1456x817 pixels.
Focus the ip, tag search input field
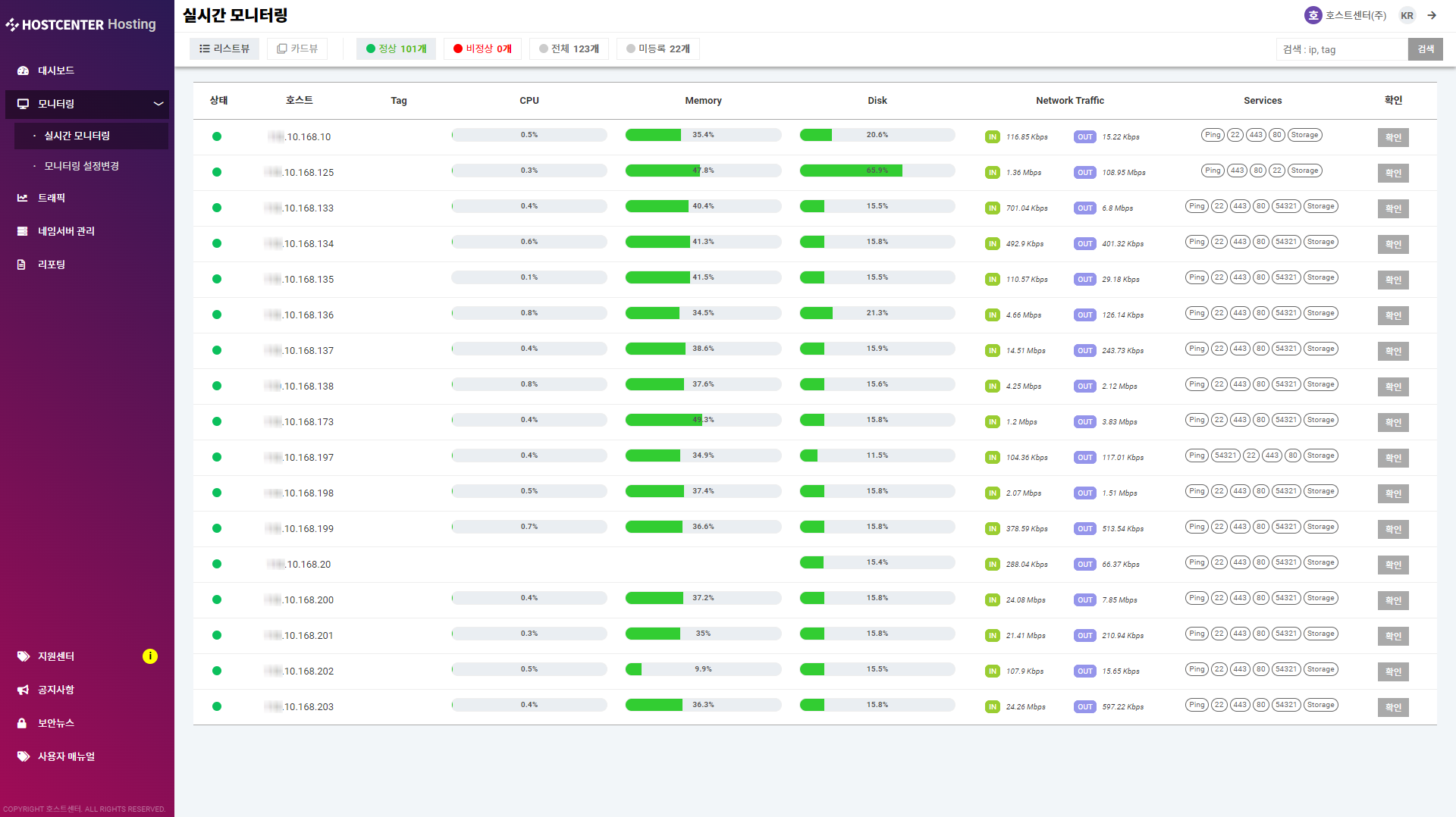coord(1341,50)
